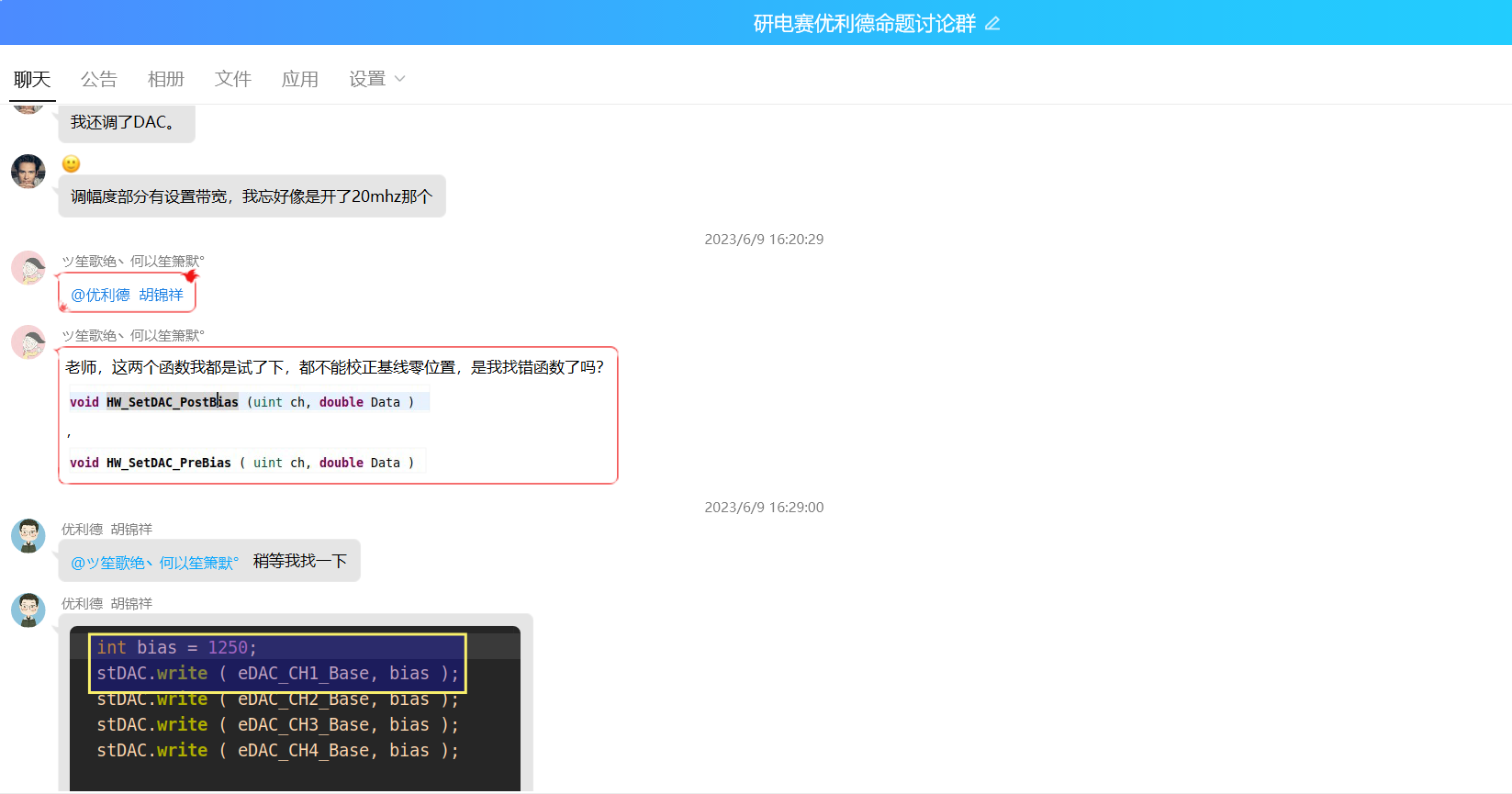1512x794 pixels.
Task: Click the eDAC_CH4_Base line in code image
Action: point(278,751)
